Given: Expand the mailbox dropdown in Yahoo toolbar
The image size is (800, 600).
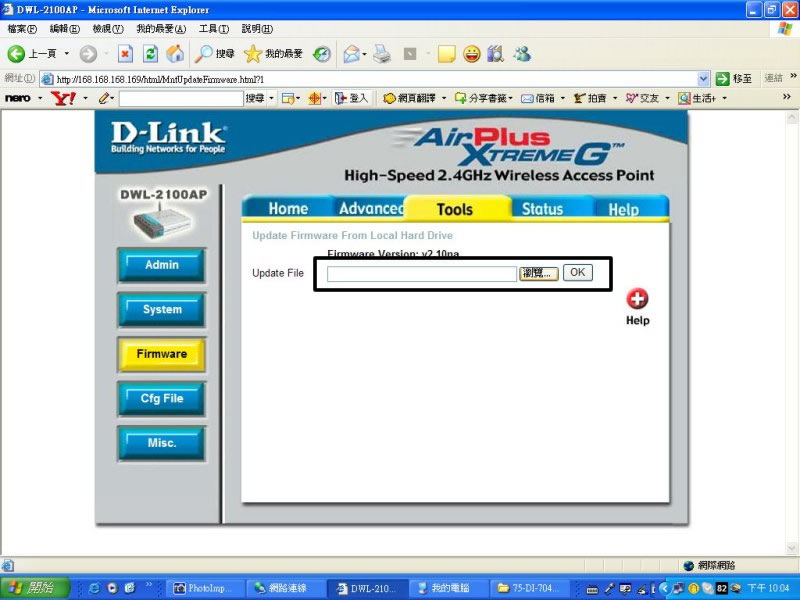Looking at the screenshot, I should [563, 98].
